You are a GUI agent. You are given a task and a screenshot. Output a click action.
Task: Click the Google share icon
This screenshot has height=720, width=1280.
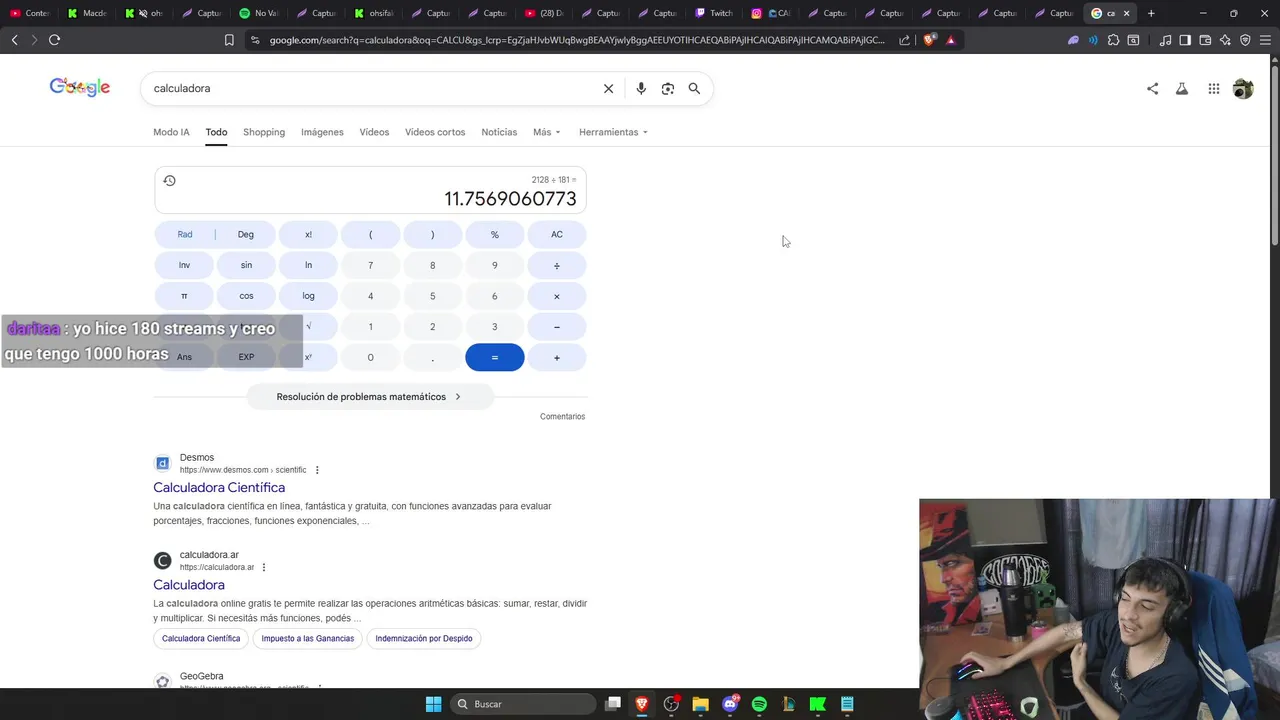tap(1152, 88)
